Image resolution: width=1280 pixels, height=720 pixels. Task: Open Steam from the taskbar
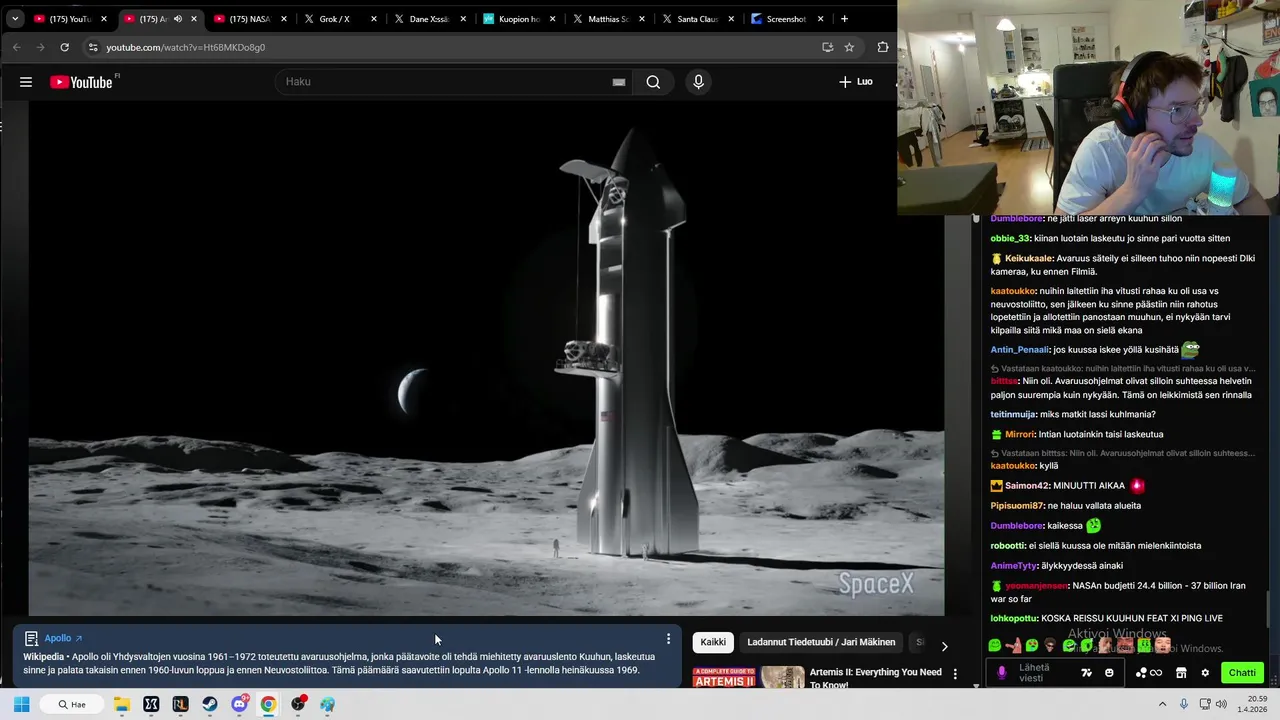pyautogui.click(x=210, y=704)
